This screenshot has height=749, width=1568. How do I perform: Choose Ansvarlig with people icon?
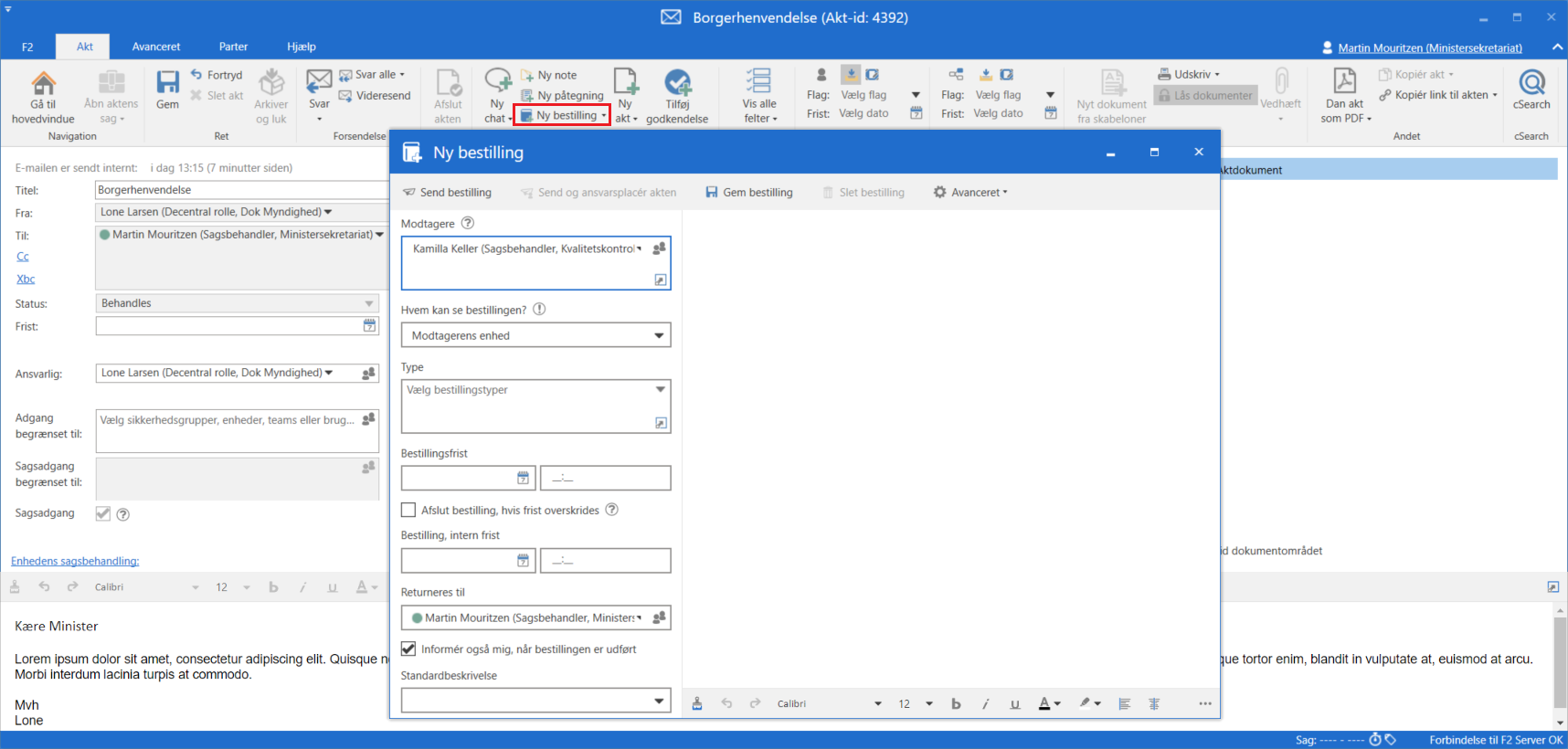[368, 373]
